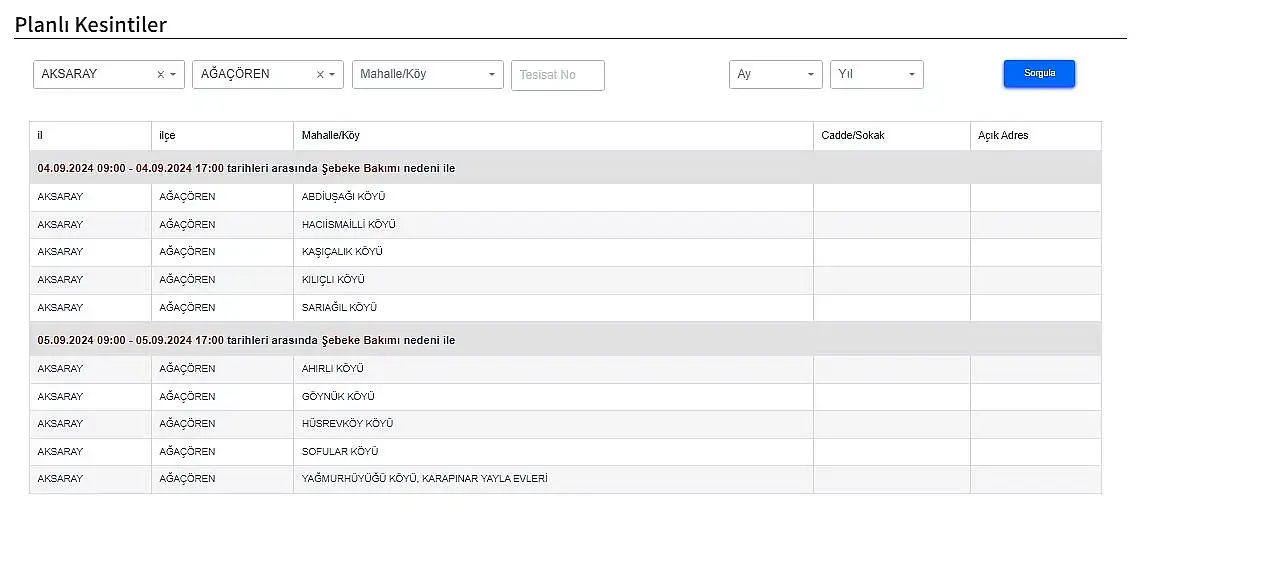Click the il column header
Image resolution: width=1280 pixels, height=563 pixels.
click(90, 136)
